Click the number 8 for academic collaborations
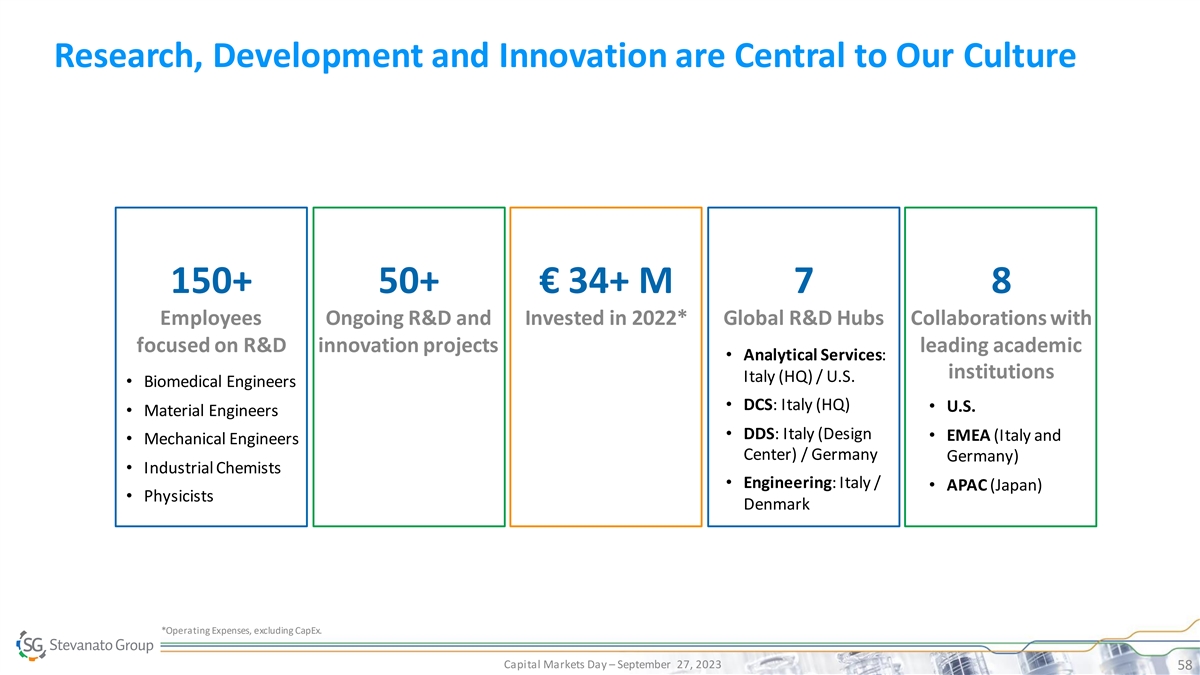Screen dimensions: 1200x675 click(1000, 282)
